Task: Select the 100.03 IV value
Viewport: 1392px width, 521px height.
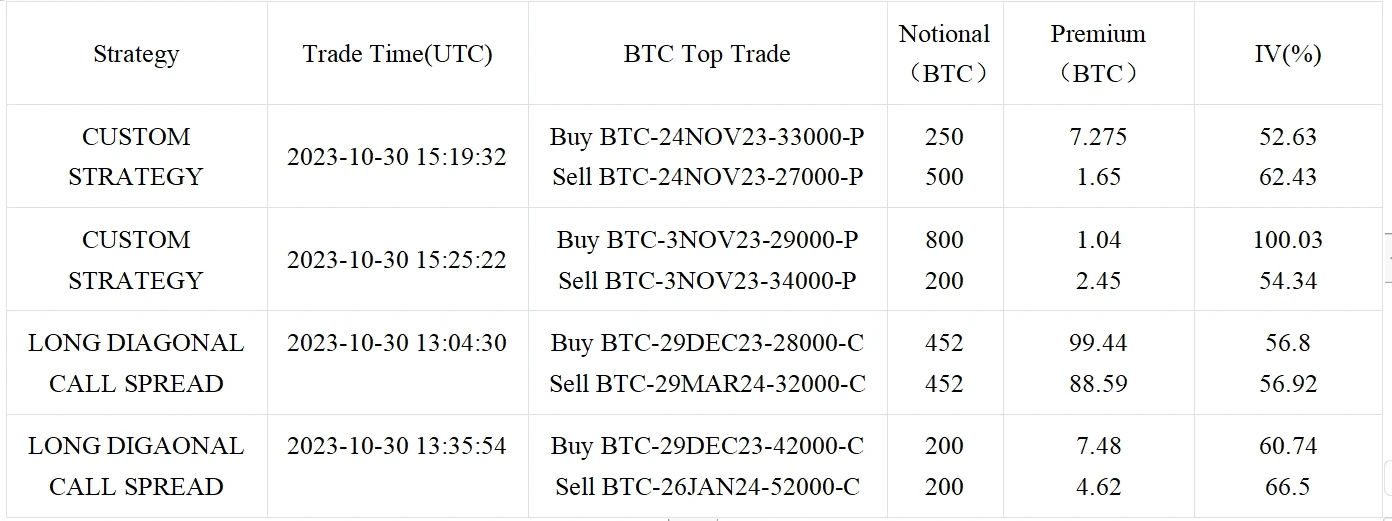Action: [x=1288, y=240]
